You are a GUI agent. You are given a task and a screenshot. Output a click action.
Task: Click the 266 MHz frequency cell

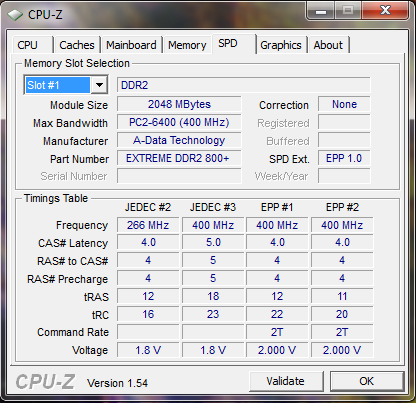point(148,225)
